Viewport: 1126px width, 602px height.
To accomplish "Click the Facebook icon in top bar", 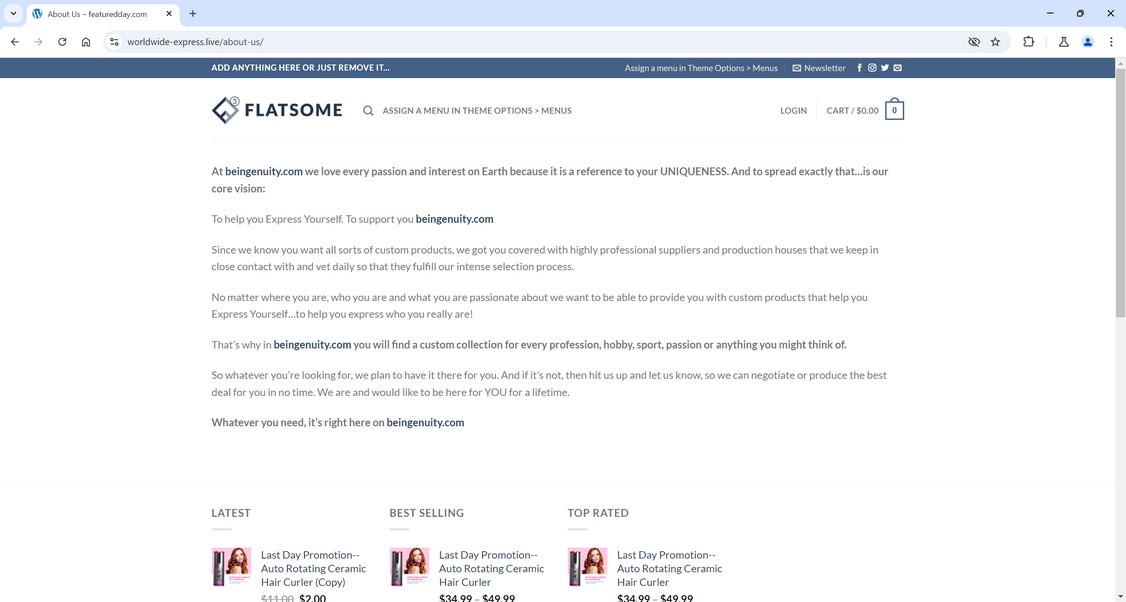I will click(859, 68).
